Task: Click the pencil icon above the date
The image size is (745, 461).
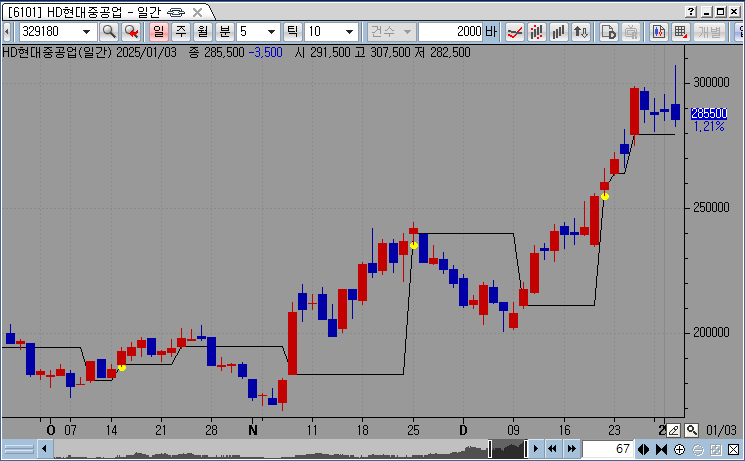Action: (x=674, y=430)
